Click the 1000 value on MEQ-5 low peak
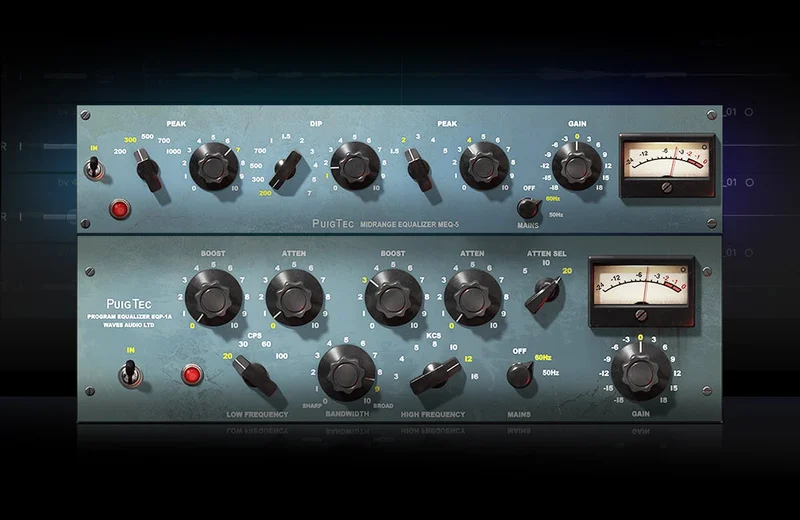The image size is (800, 520). (173, 151)
